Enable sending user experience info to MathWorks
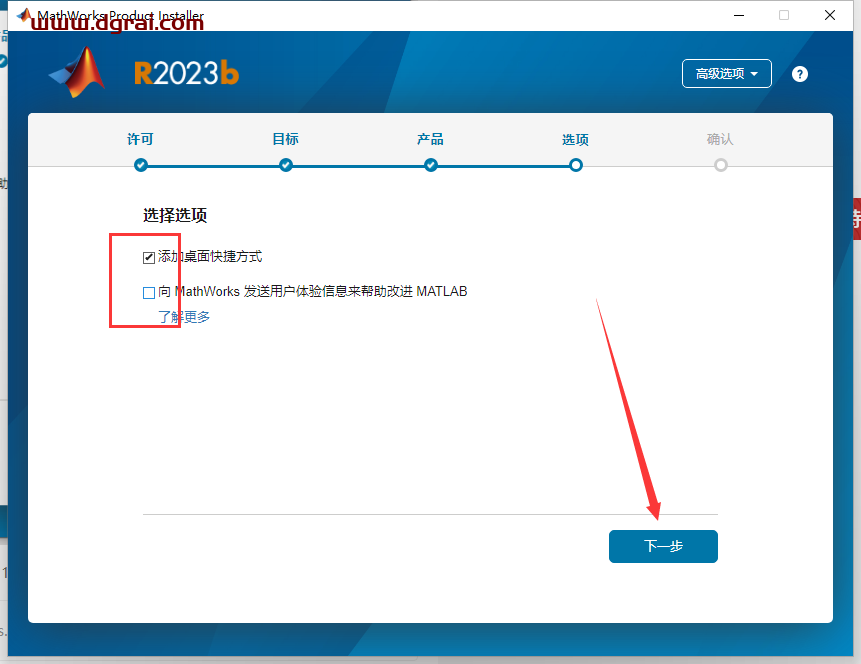The height and width of the screenshot is (664, 861). pyautogui.click(x=149, y=293)
